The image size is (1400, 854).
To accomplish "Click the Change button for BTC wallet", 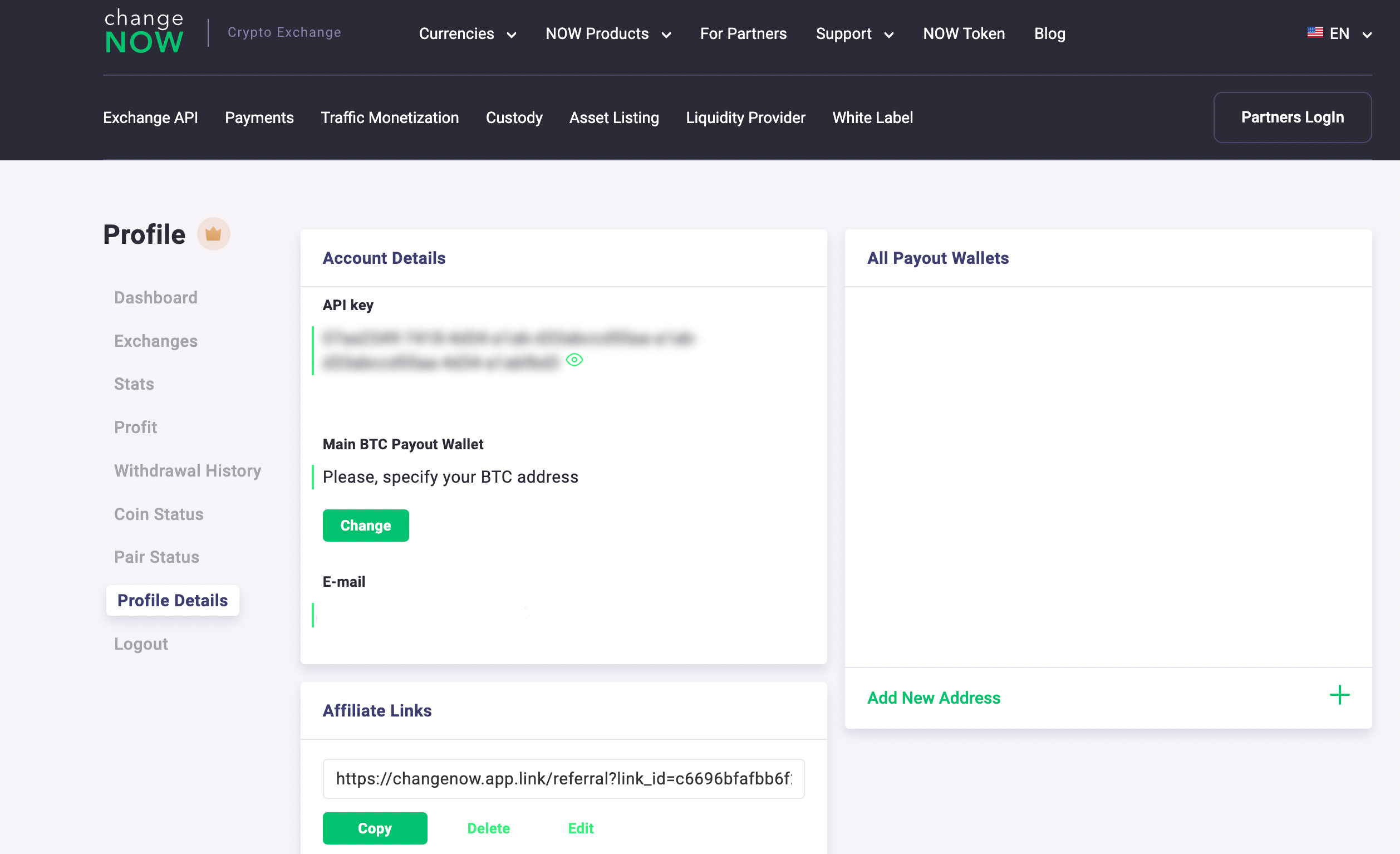I will [366, 526].
